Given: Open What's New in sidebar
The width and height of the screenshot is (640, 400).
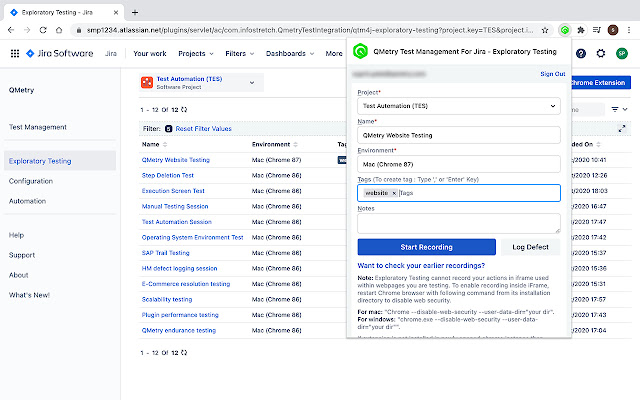Looking at the screenshot, I should pyautogui.click(x=29, y=295).
